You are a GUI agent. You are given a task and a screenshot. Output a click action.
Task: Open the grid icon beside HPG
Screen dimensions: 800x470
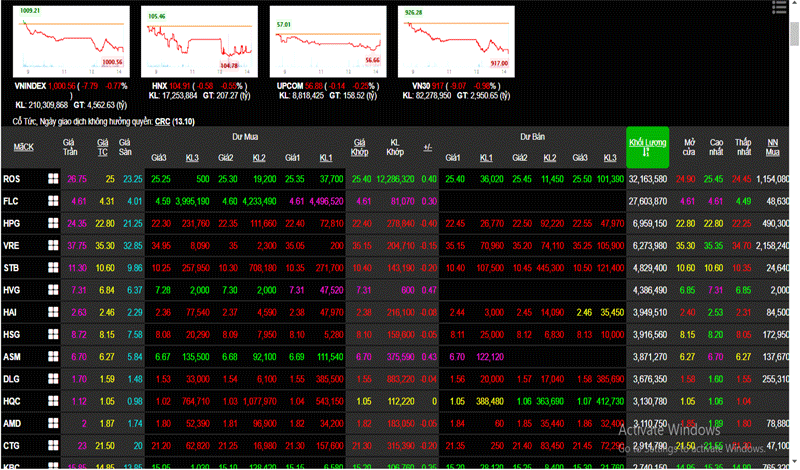(x=53, y=223)
